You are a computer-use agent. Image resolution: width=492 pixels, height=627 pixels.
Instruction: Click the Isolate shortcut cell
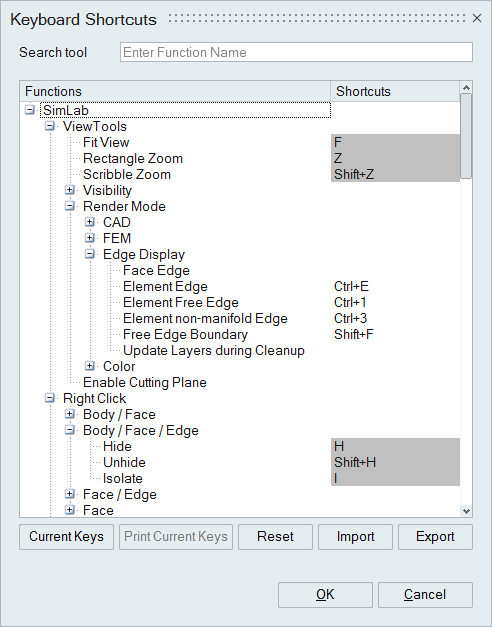(x=395, y=478)
